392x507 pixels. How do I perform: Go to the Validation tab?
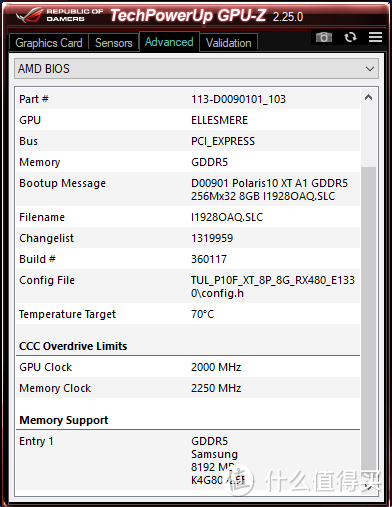pos(229,43)
